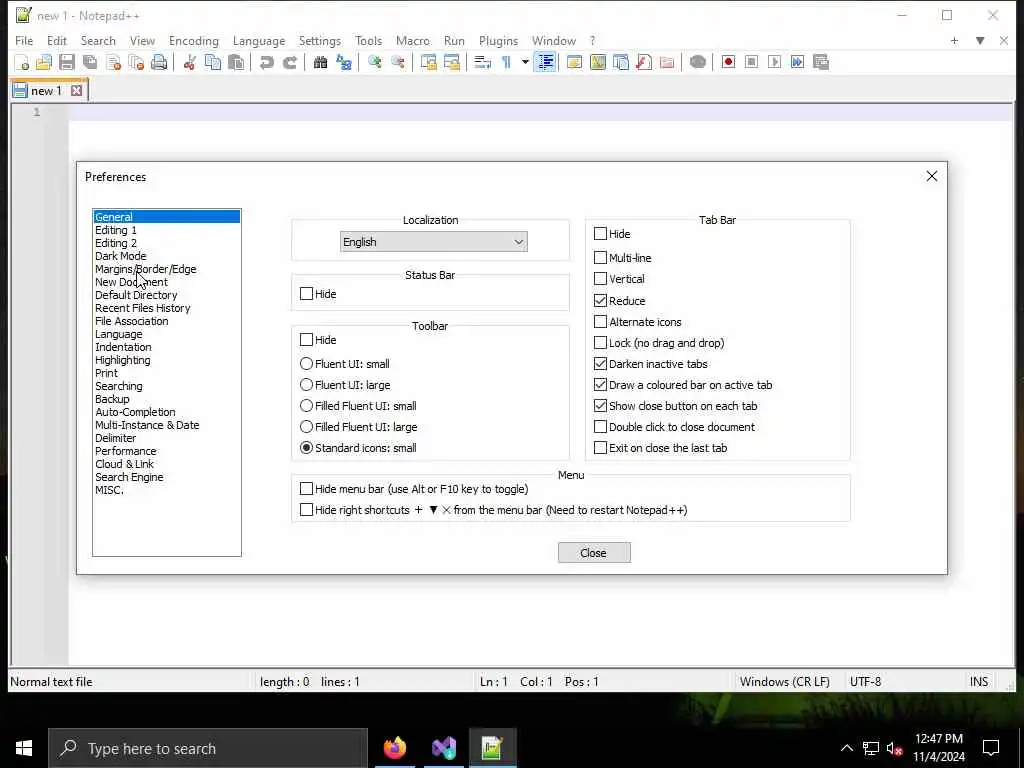
Task: Click the Zoom Out toolbar icon
Action: coord(397,62)
